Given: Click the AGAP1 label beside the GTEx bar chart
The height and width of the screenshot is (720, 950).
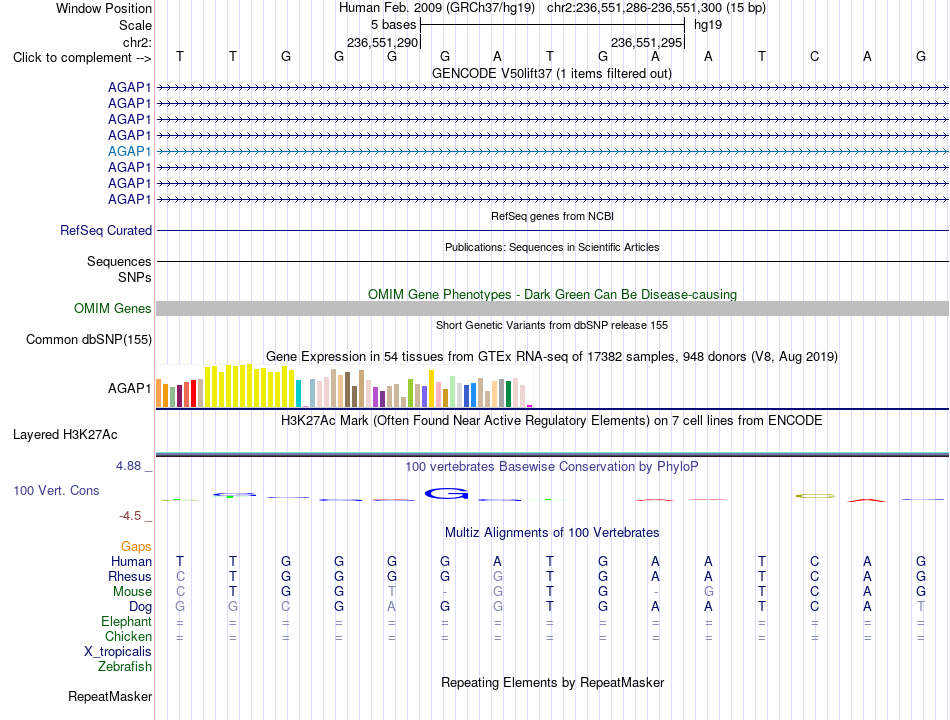Looking at the screenshot, I should pos(129,388).
